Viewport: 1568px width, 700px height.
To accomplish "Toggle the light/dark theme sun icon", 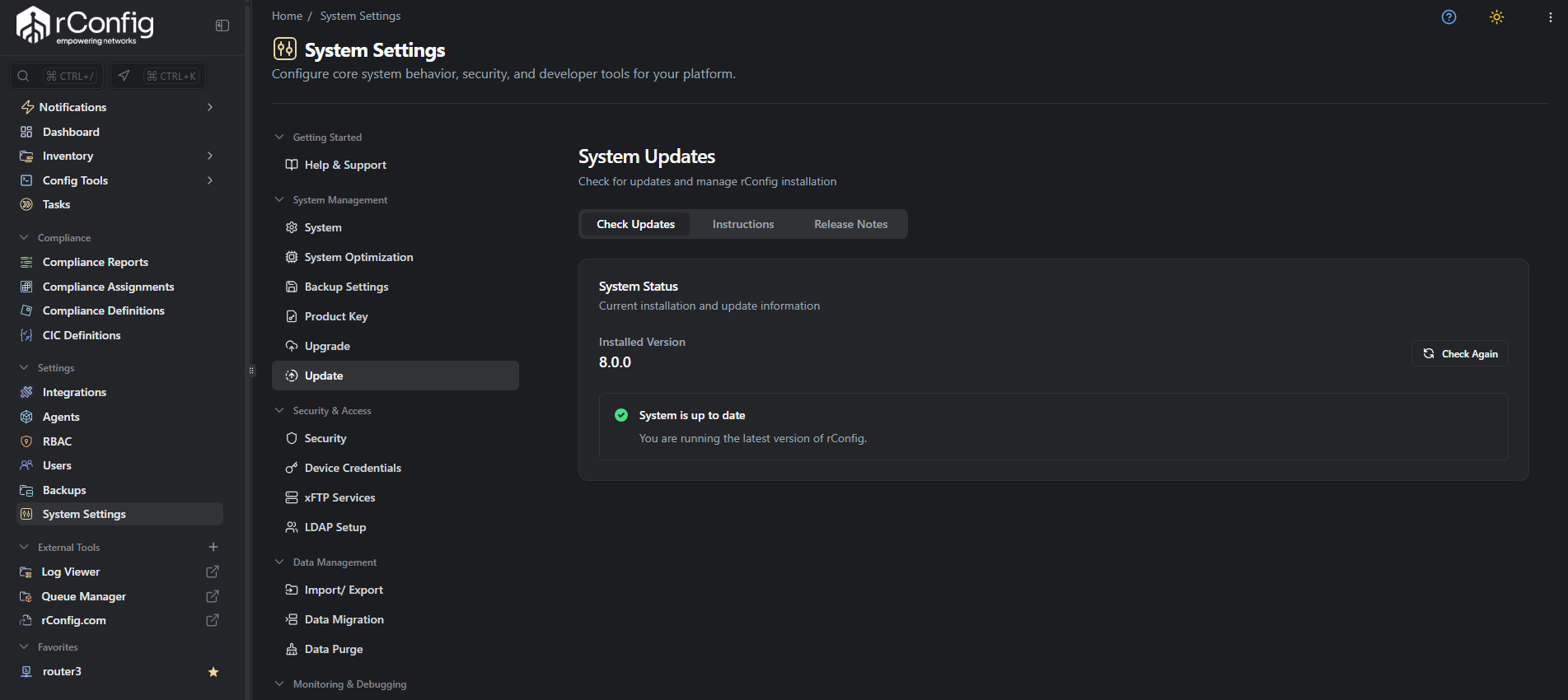I will (x=1496, y=17).
